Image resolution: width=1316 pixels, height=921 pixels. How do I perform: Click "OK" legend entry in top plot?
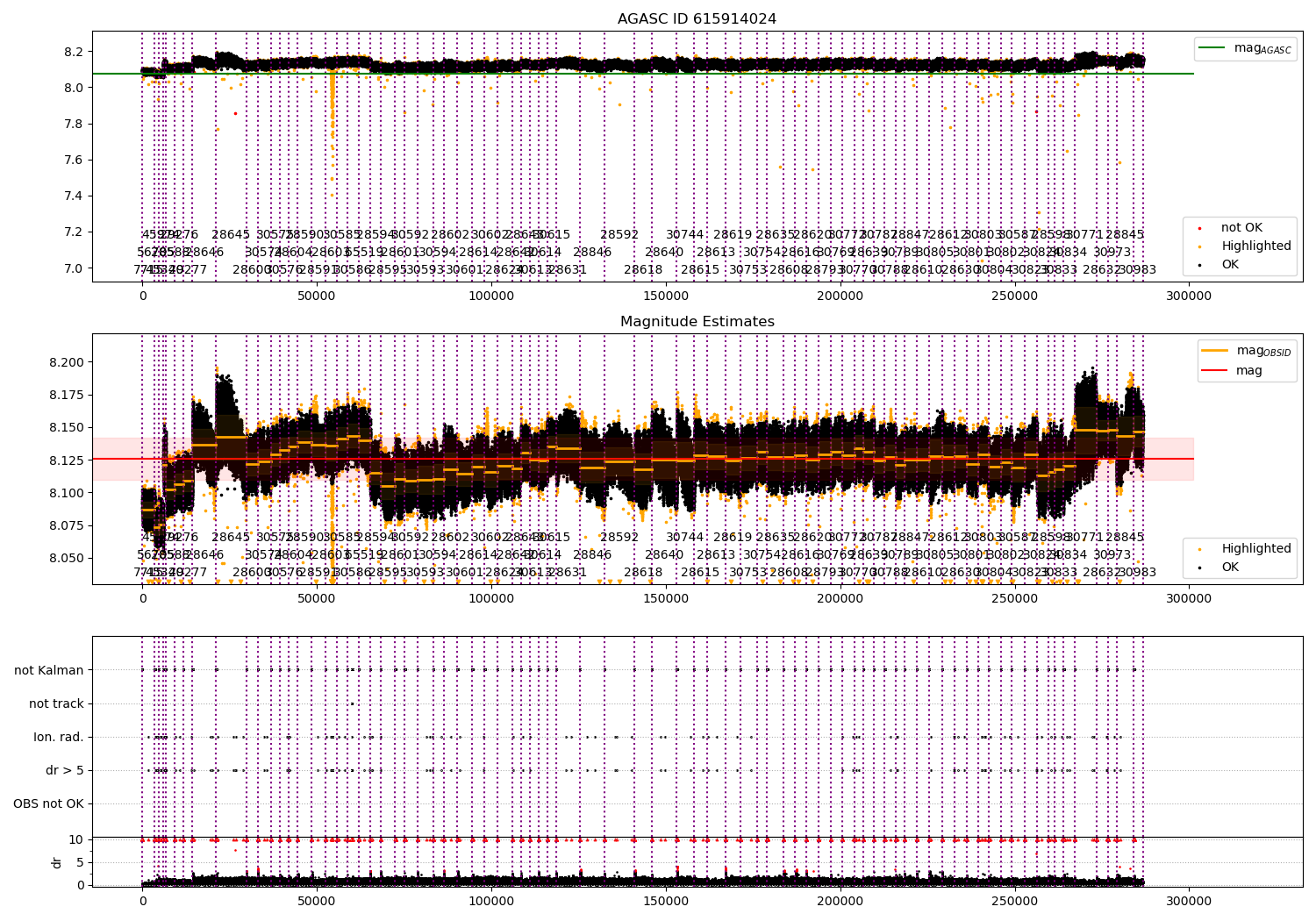1230,265
